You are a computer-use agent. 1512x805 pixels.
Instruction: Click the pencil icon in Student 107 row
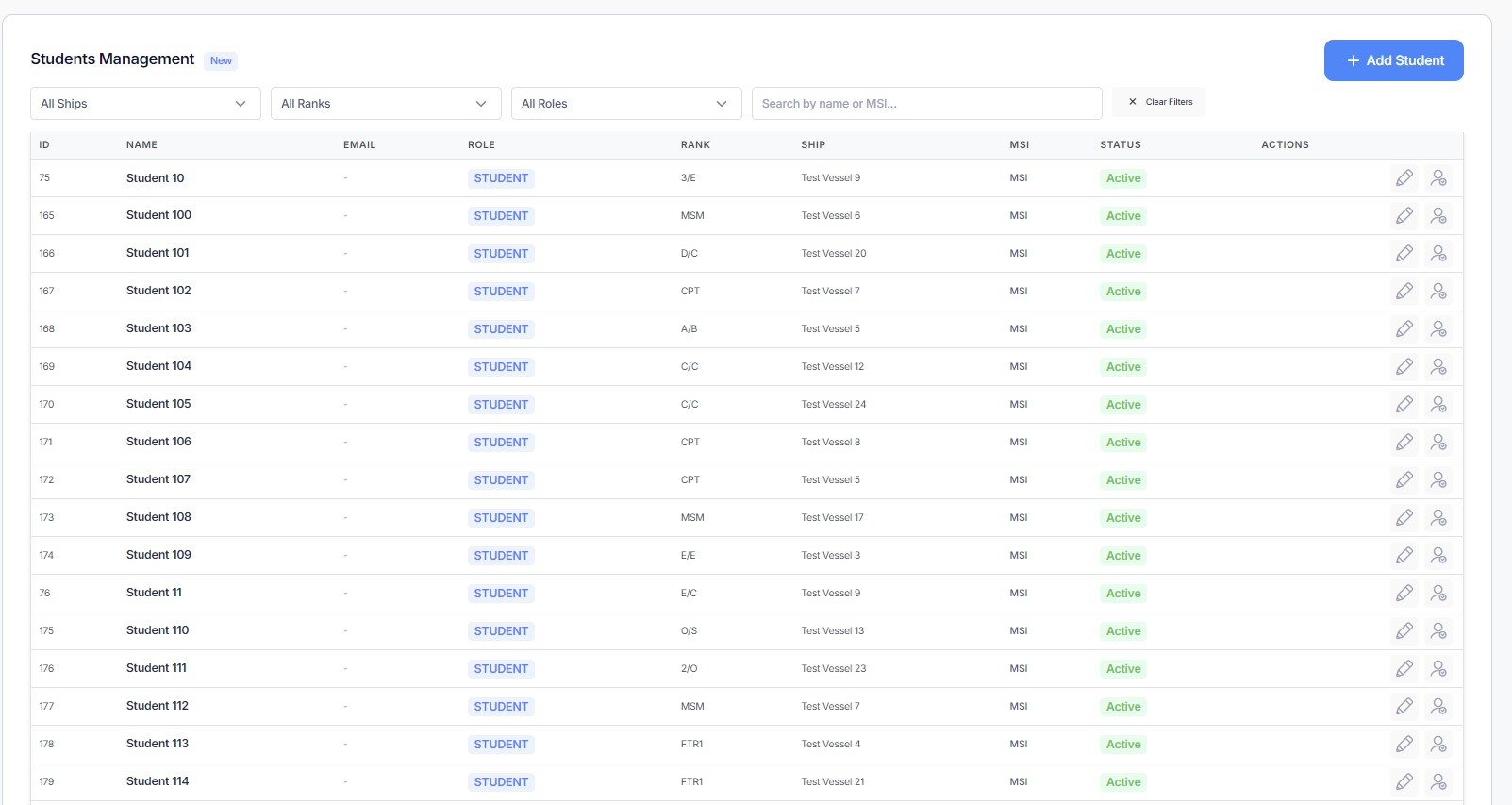point(1404,480)
